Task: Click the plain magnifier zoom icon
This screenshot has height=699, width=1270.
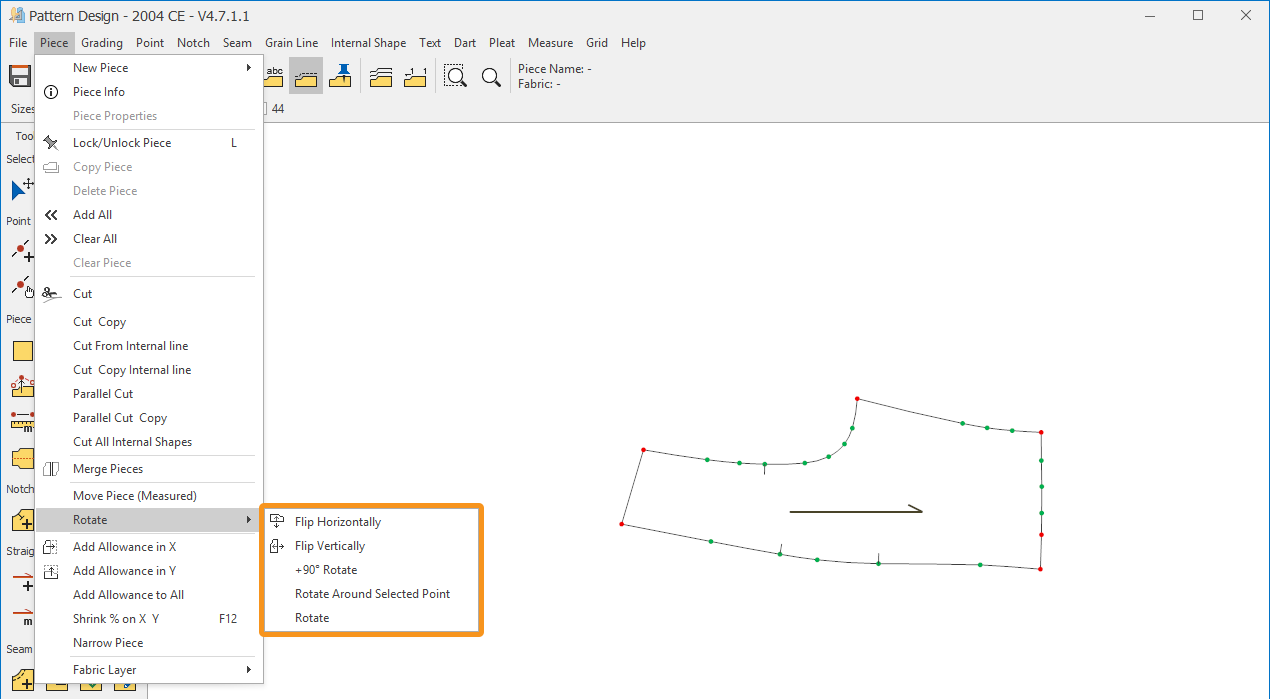Action: tap(491, 77)
